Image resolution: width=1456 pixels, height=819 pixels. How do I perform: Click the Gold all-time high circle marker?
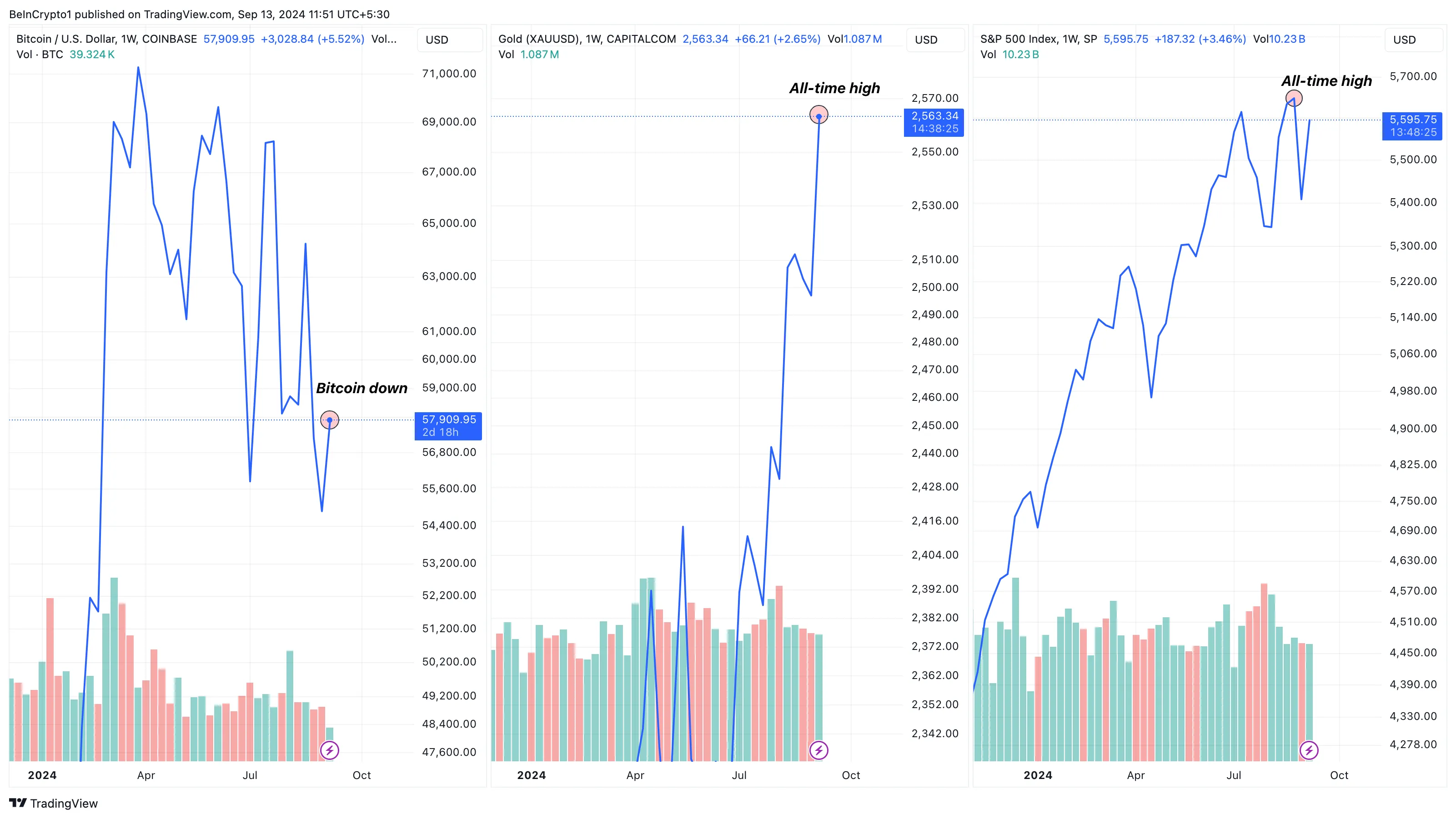pyautogui.click(x=818, y=115)
